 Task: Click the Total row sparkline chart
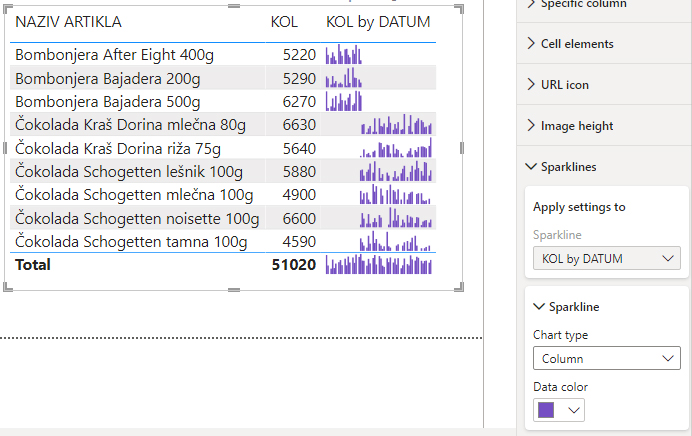tap(379, 265)
